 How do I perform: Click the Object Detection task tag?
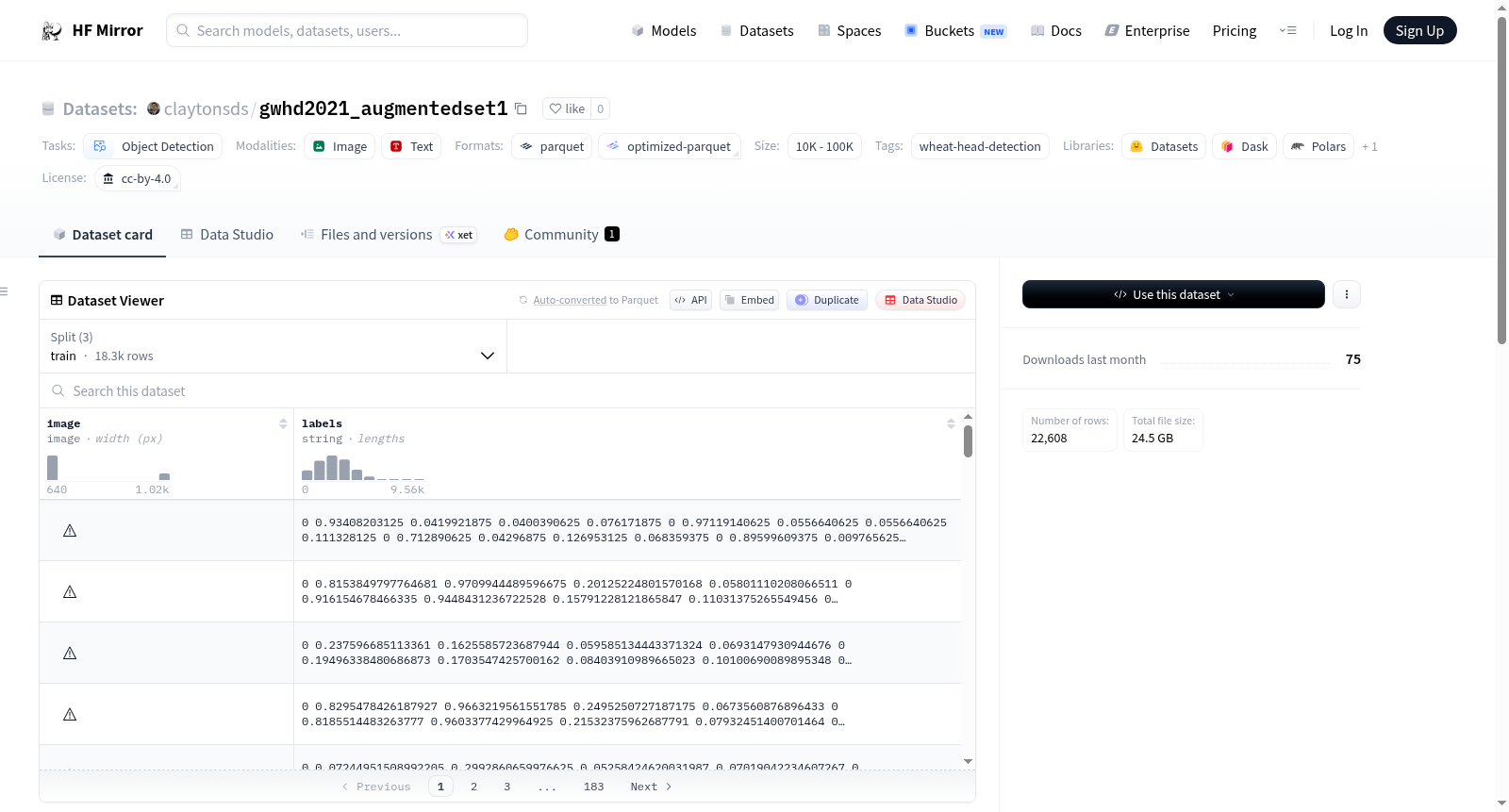coord(153,146)
